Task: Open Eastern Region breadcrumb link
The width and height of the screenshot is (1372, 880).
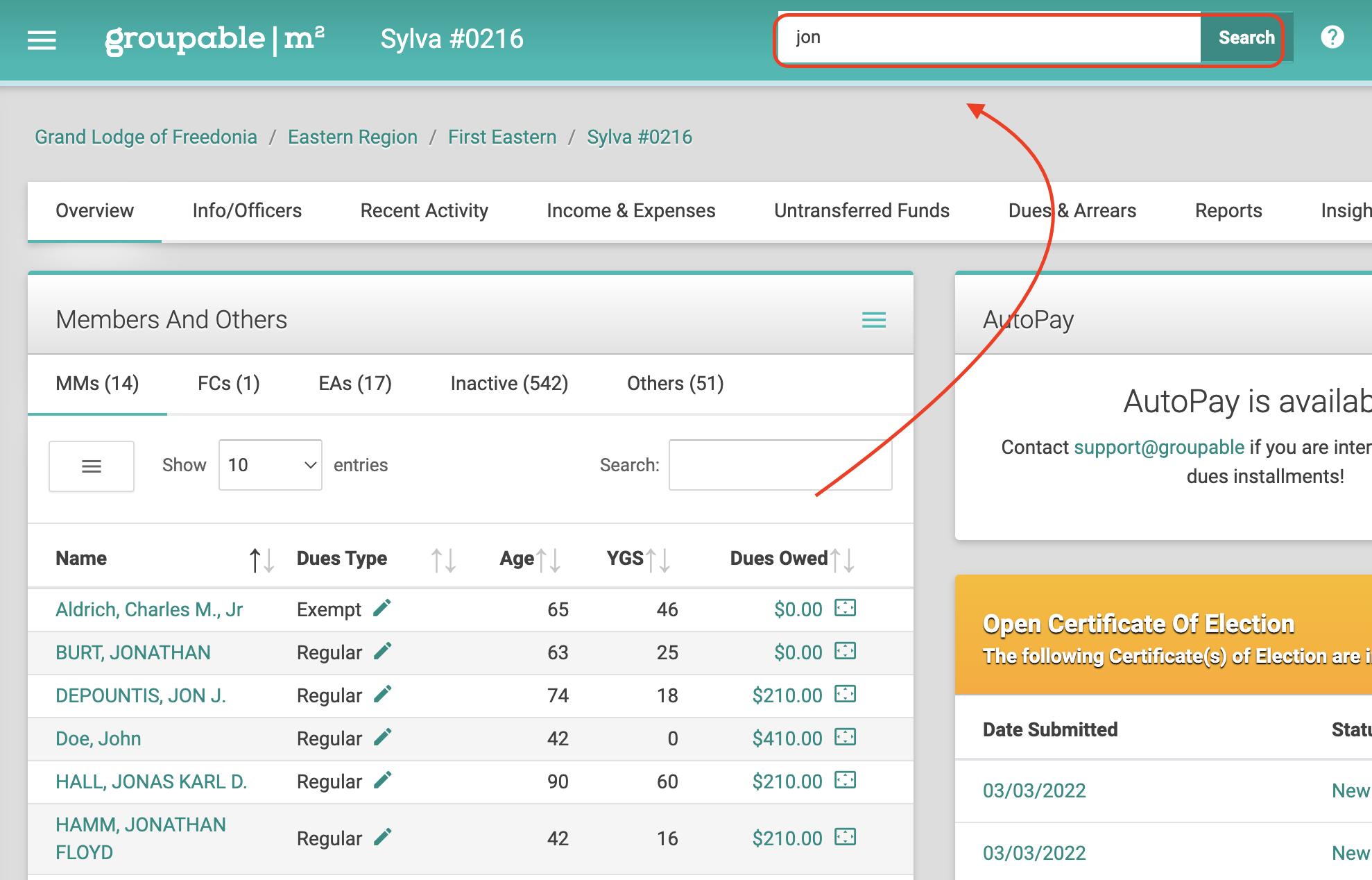Action: tap(352, 137)
